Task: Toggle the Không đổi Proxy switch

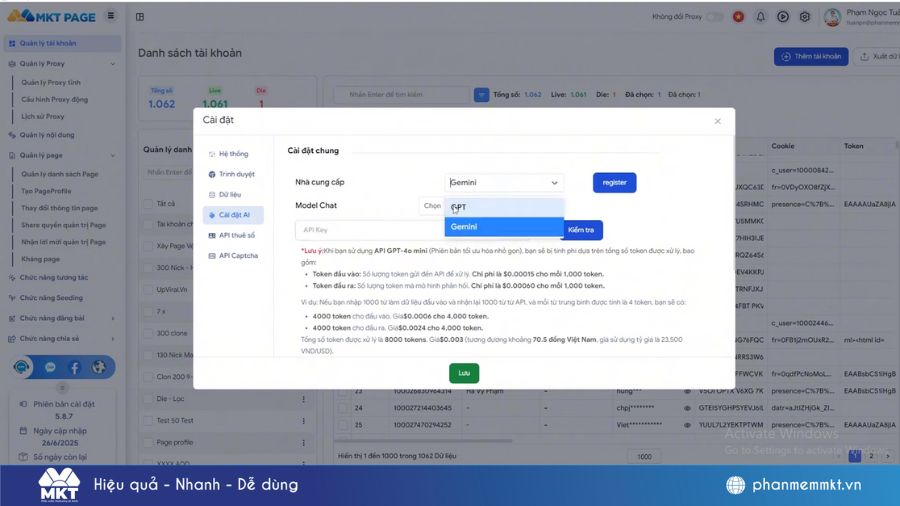Action: pos(715,17)
